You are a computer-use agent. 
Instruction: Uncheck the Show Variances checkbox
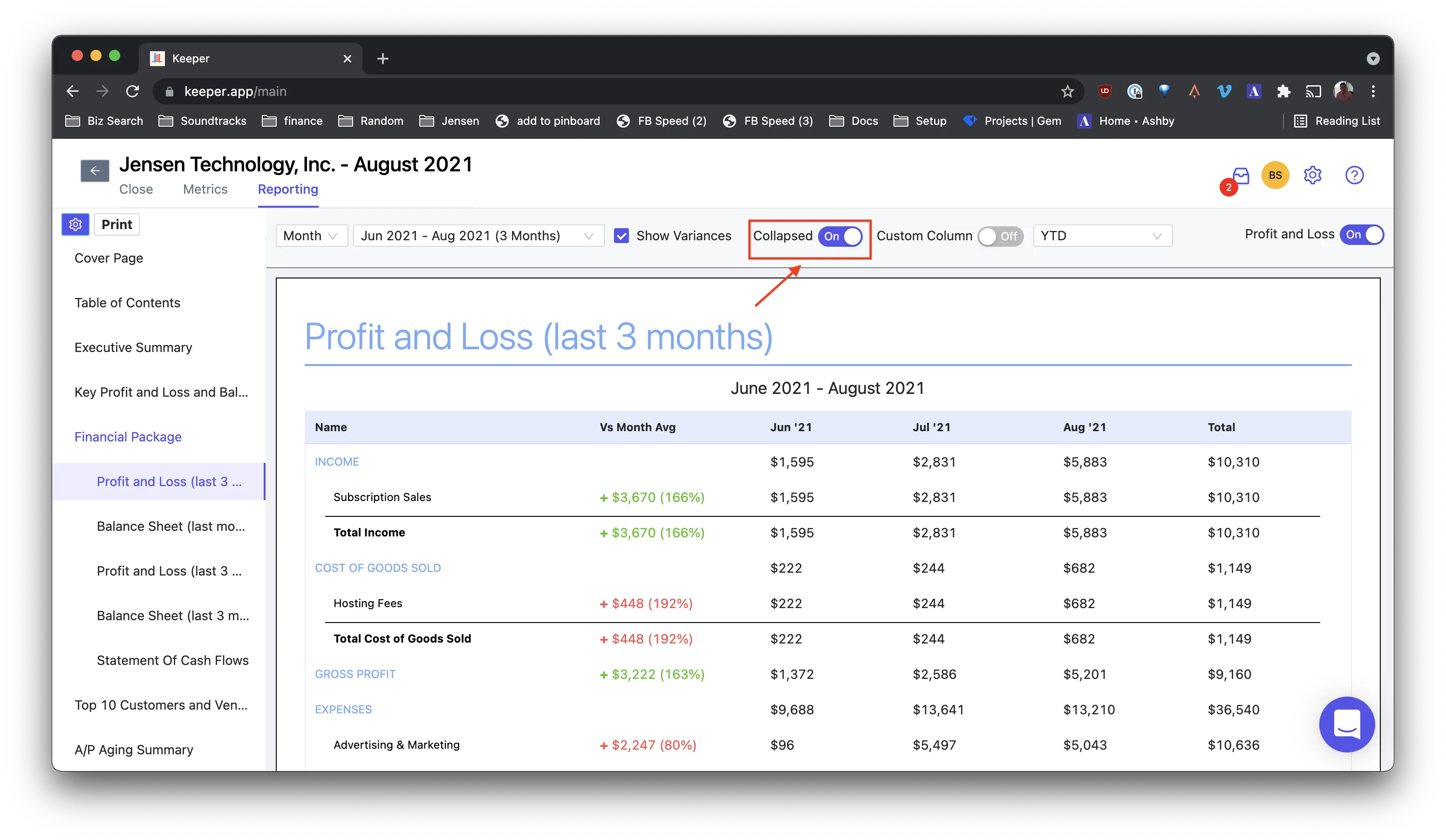pos(621,236)
